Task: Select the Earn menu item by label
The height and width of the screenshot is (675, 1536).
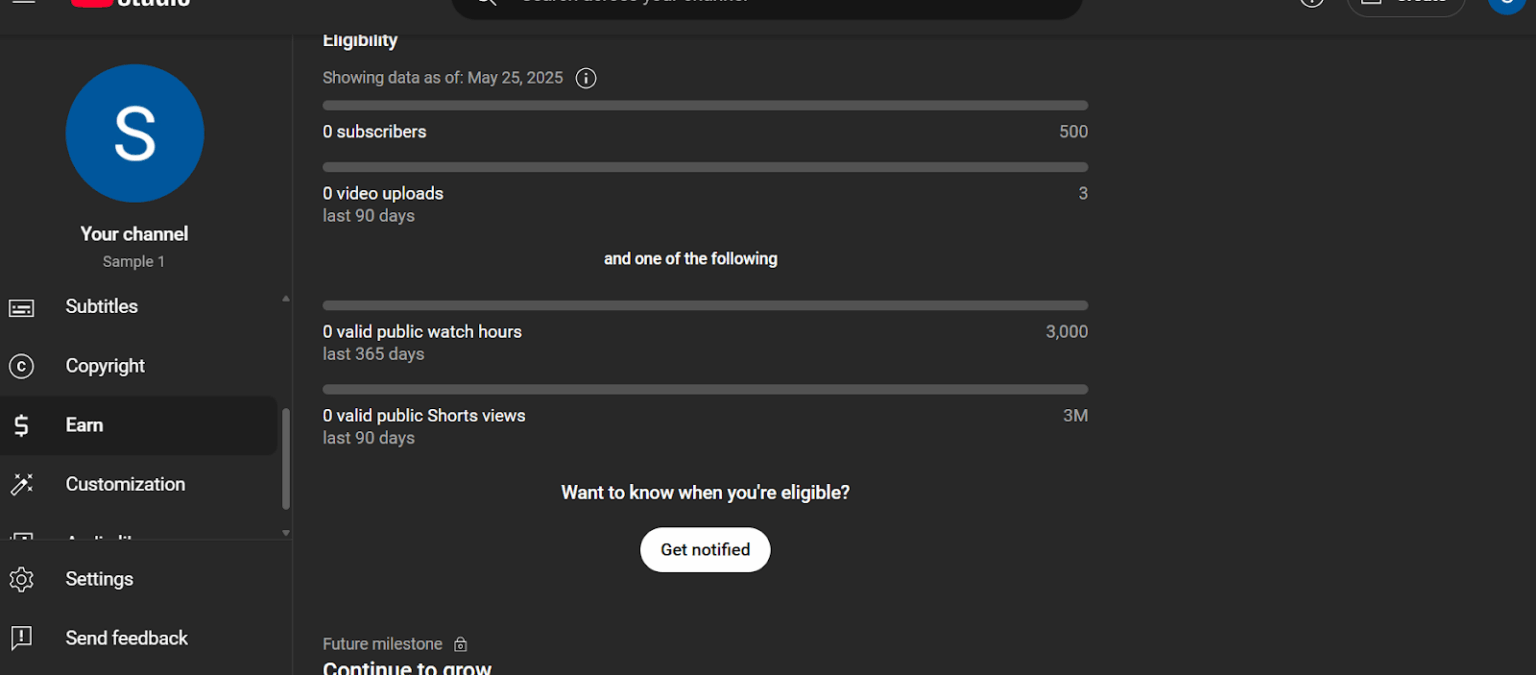Action: click(84, 425)
